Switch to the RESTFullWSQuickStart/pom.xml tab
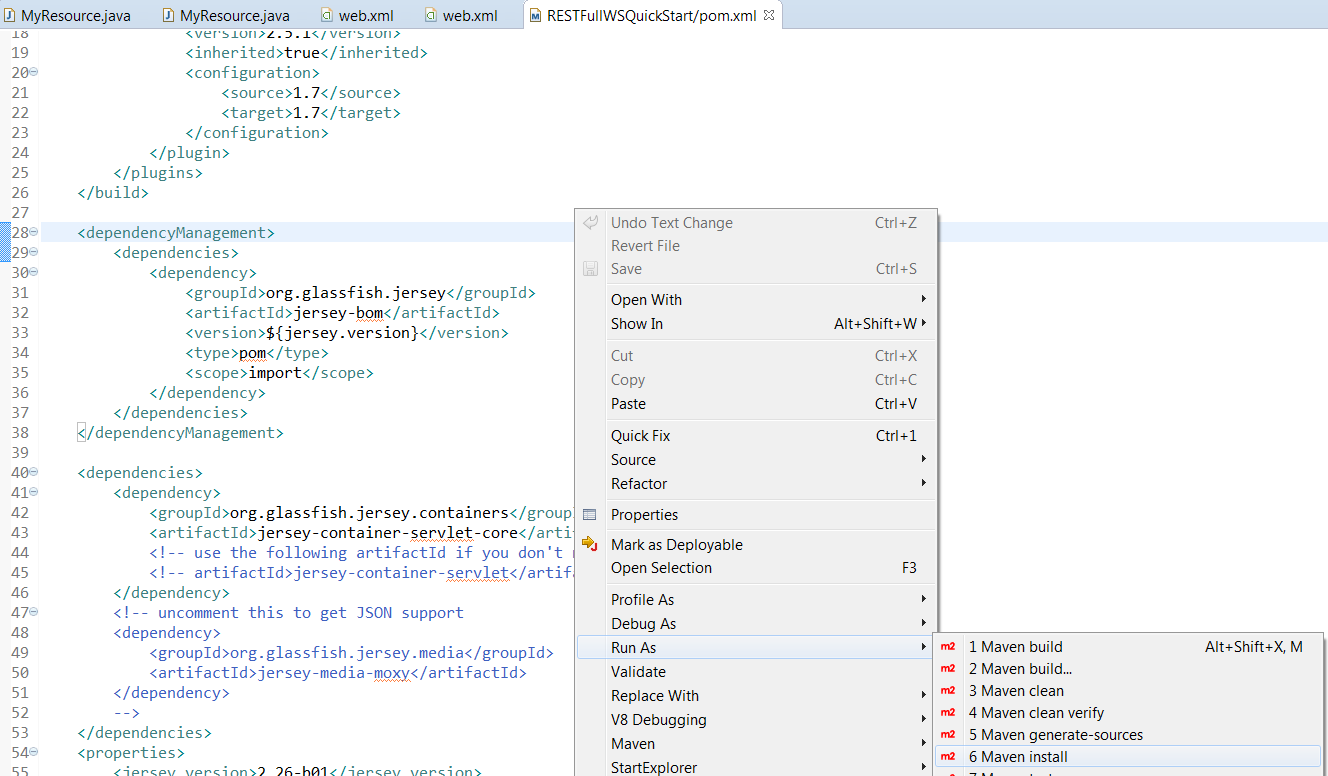Image resolution: width=1328 pixels, height=776 pixels. (x=651, y=16)
